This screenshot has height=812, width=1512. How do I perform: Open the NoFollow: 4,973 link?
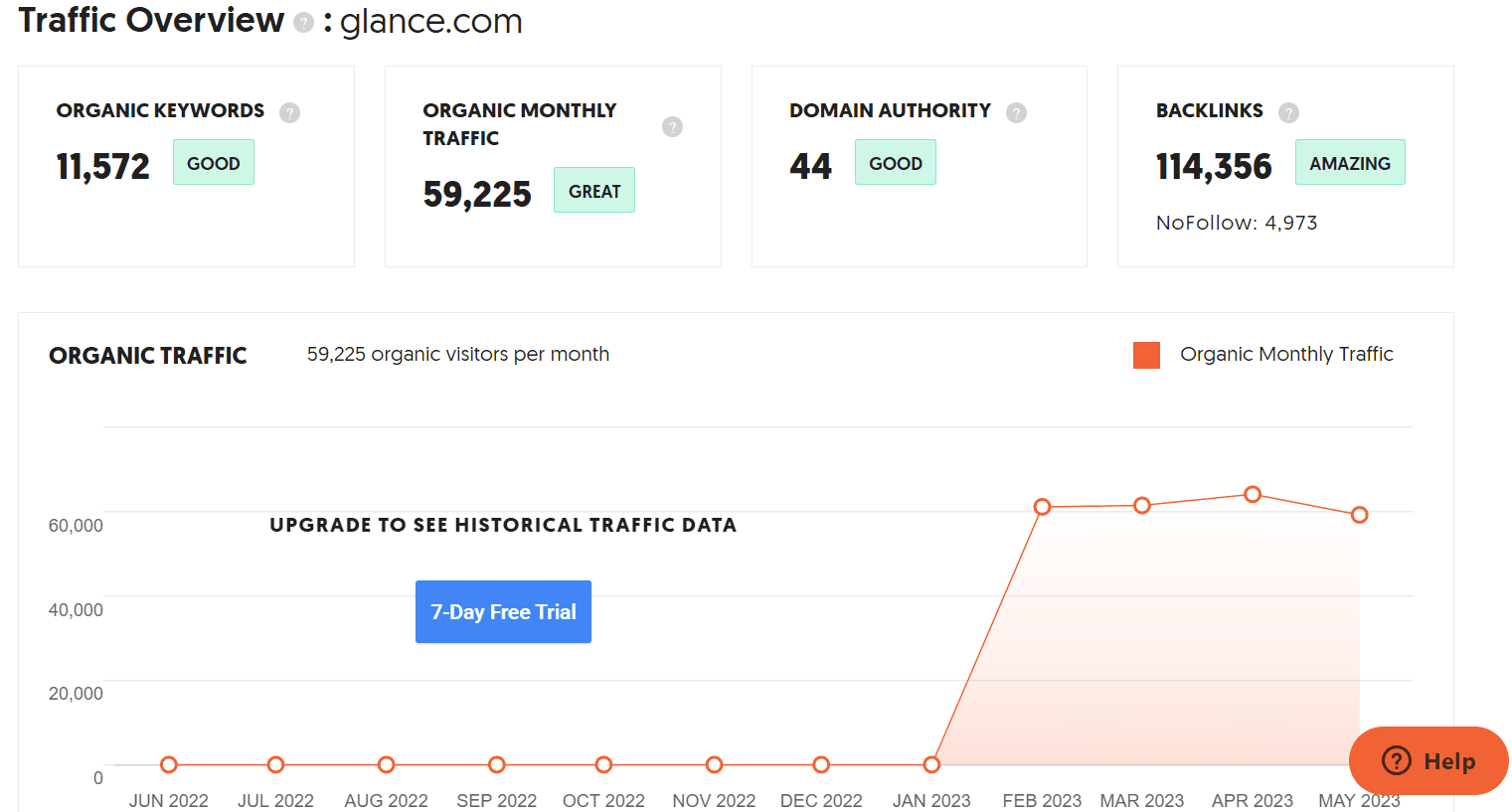[x=1235, y=223]
